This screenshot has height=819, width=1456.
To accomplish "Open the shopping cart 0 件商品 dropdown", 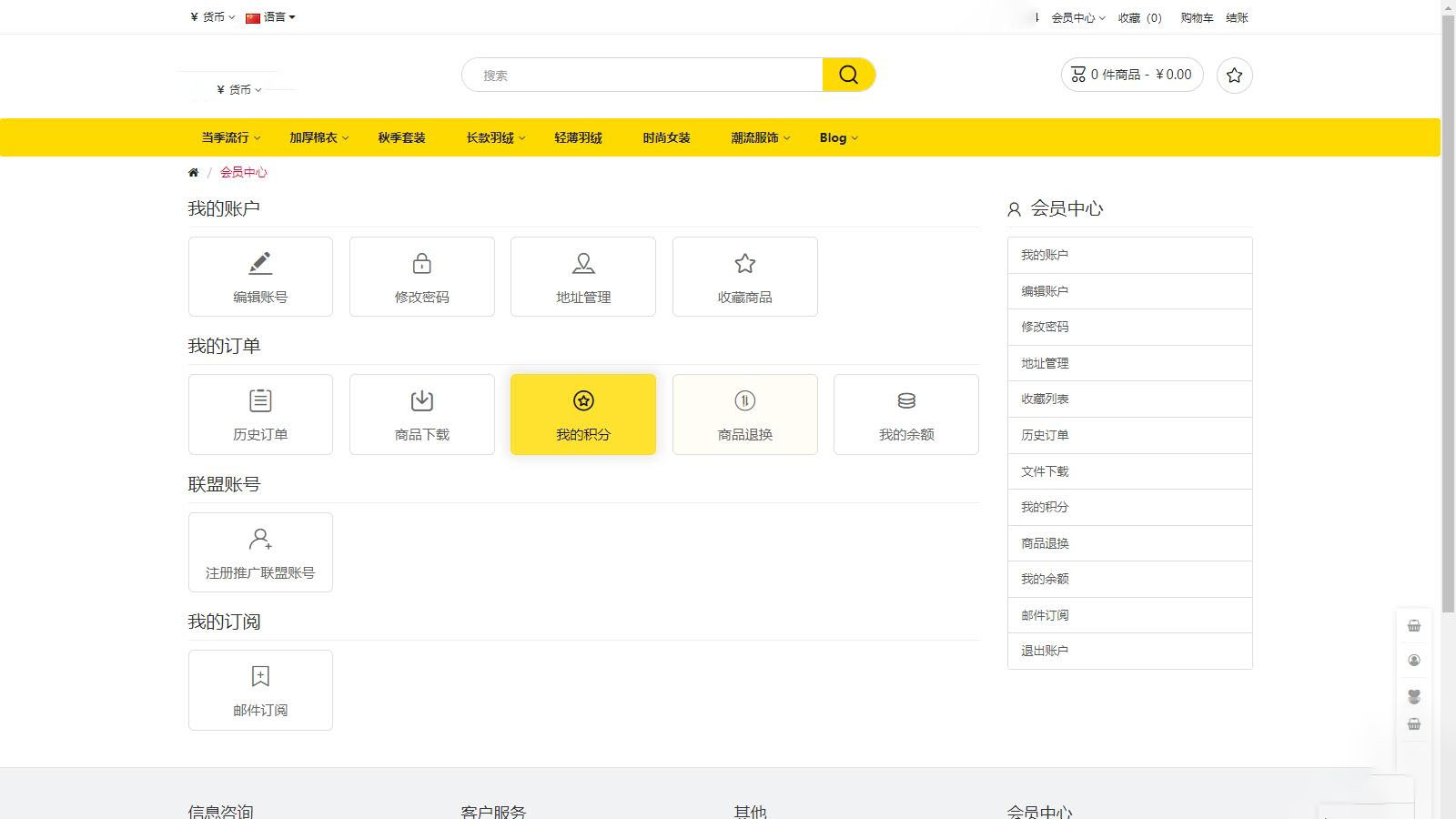I will click(x=1131, y=75).
